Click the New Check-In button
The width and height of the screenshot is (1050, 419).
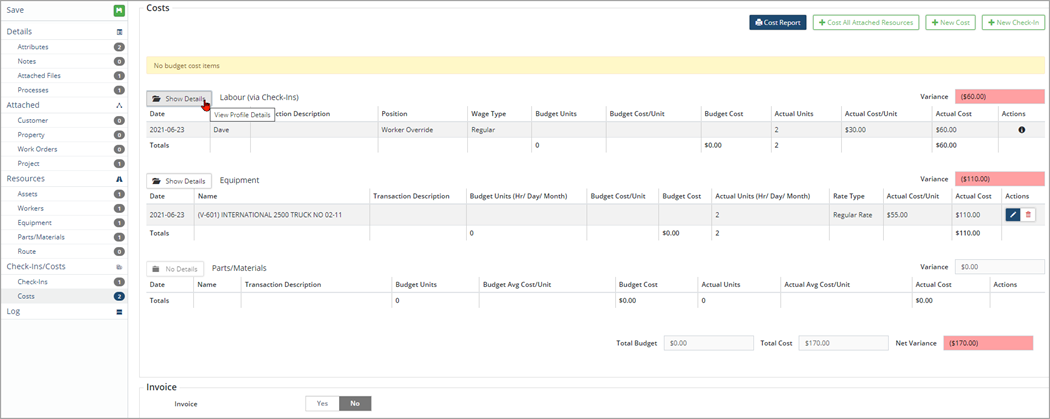tap(1013, 22)
